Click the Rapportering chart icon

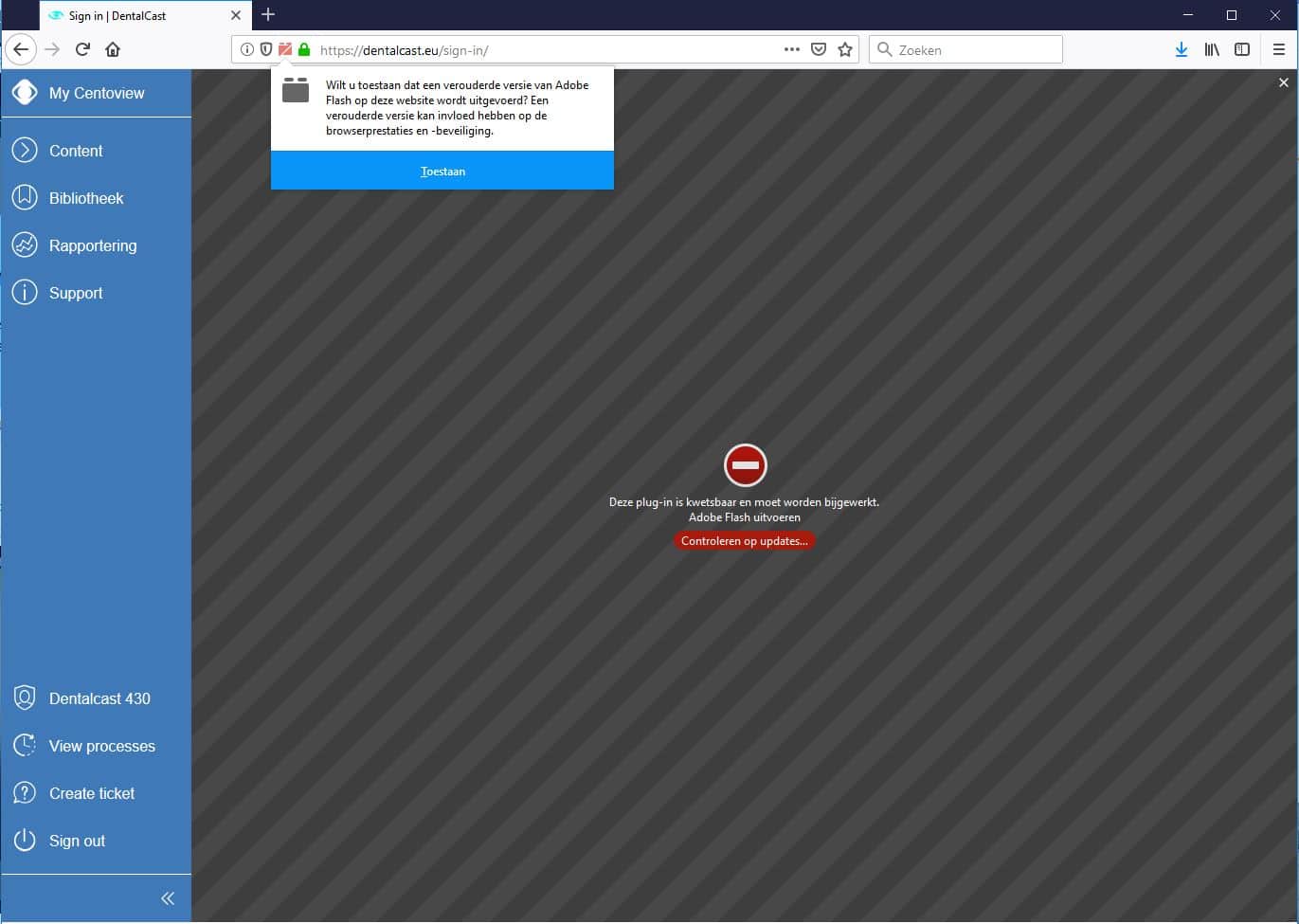coord(25,245)
